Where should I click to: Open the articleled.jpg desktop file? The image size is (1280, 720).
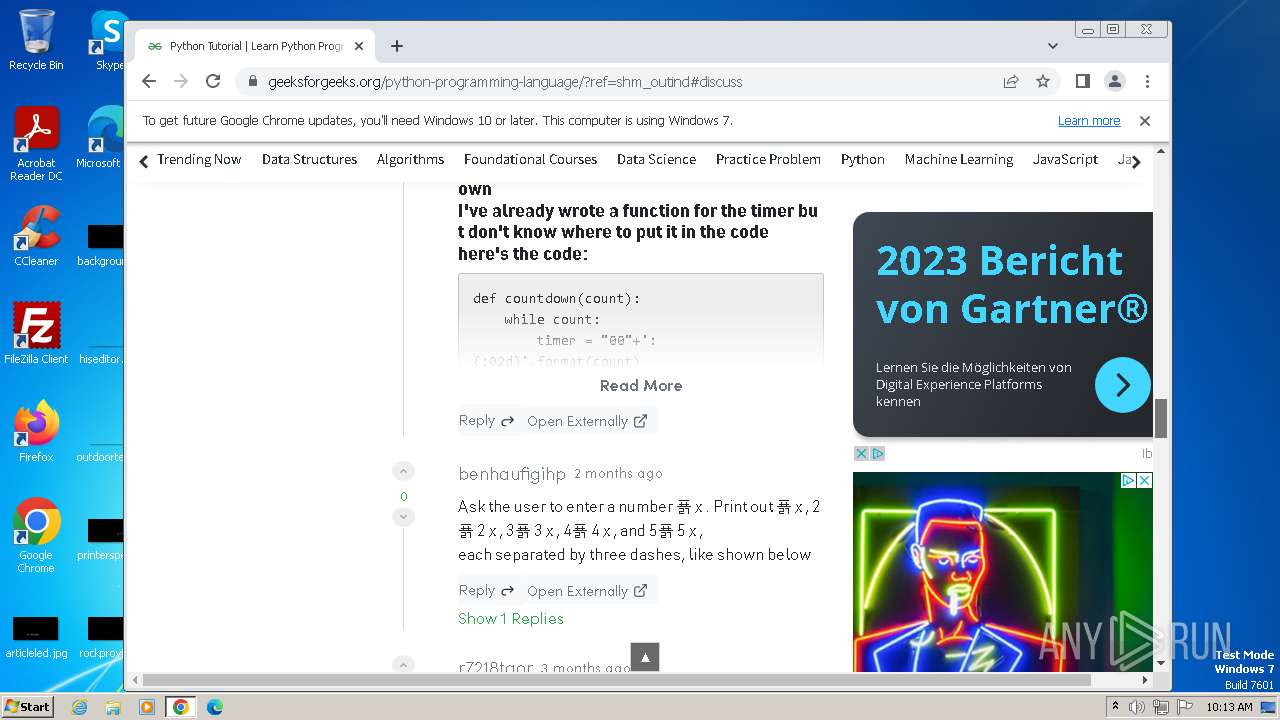pos(36,638)
